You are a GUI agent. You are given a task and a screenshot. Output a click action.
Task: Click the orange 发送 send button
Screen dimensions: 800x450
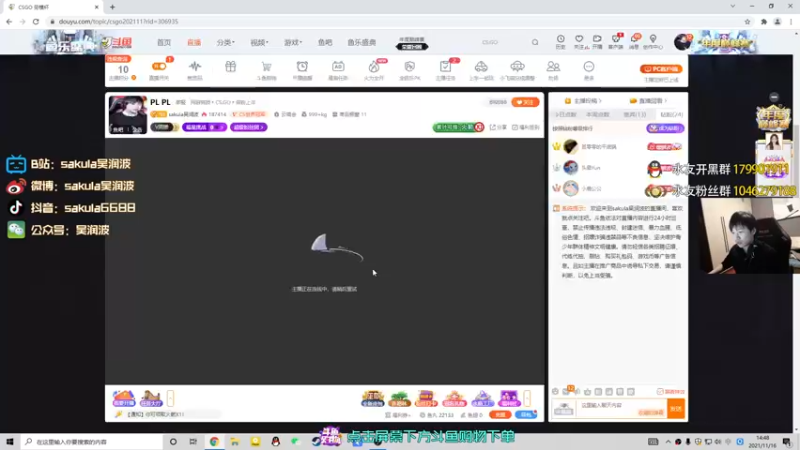pyautogui.click(x=676, y=409)
